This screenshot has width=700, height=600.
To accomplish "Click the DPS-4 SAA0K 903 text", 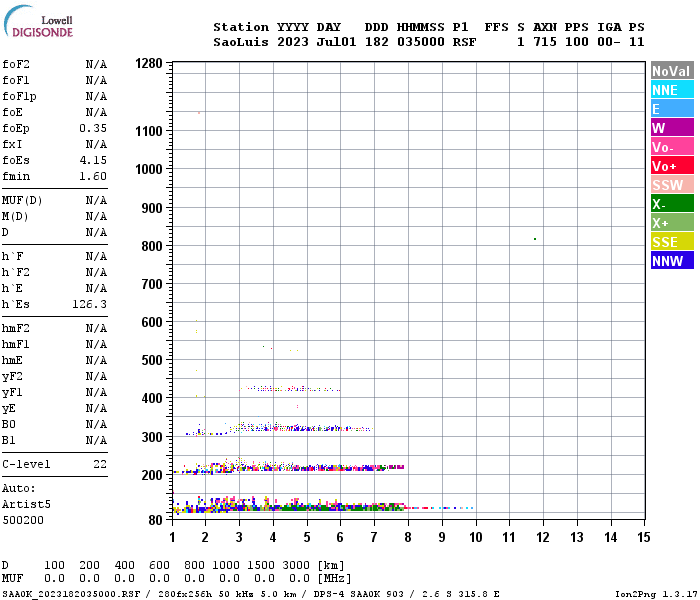I will pos(358,594).
